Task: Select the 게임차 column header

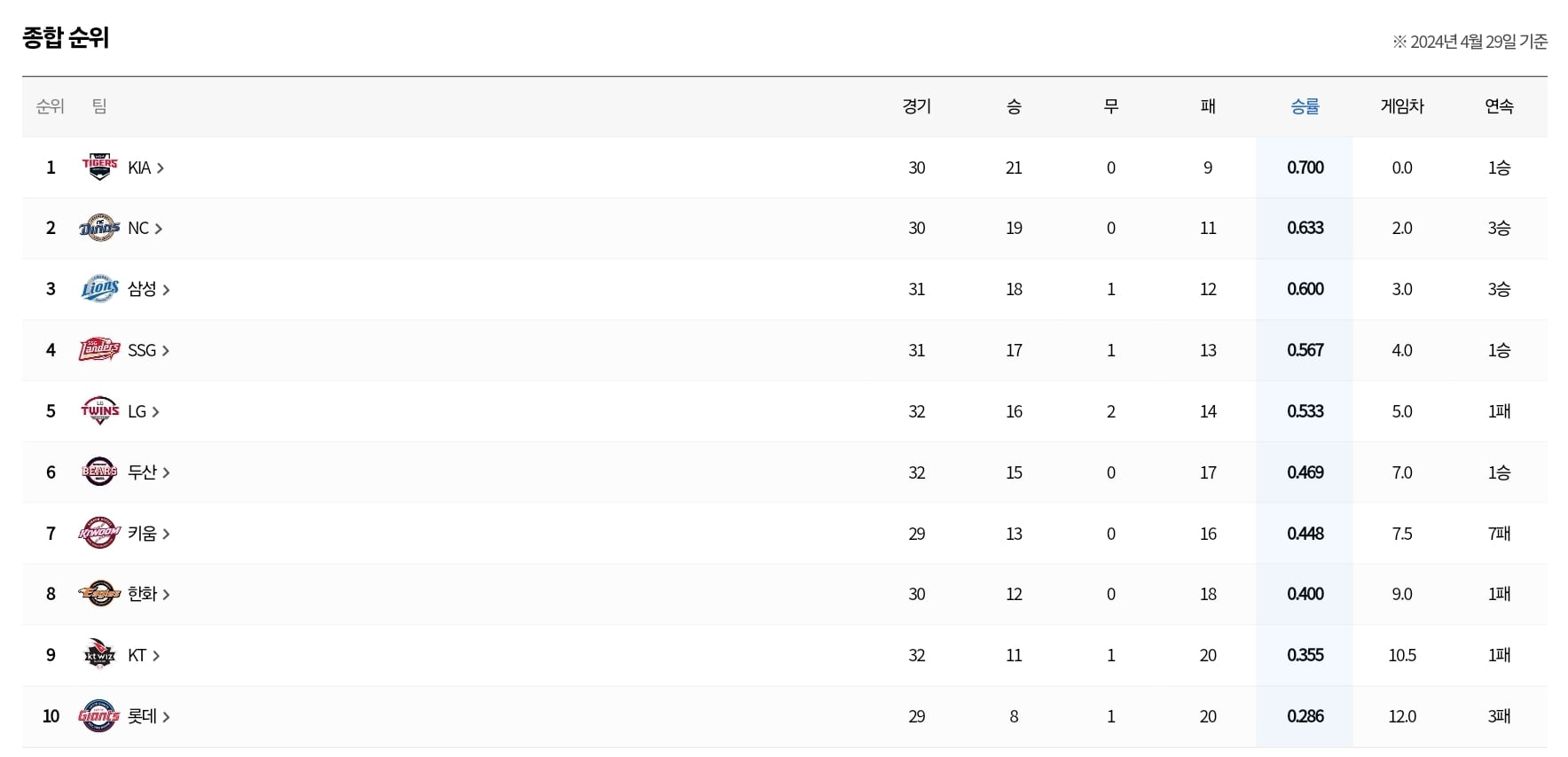Action: (x=1402, y=106)
